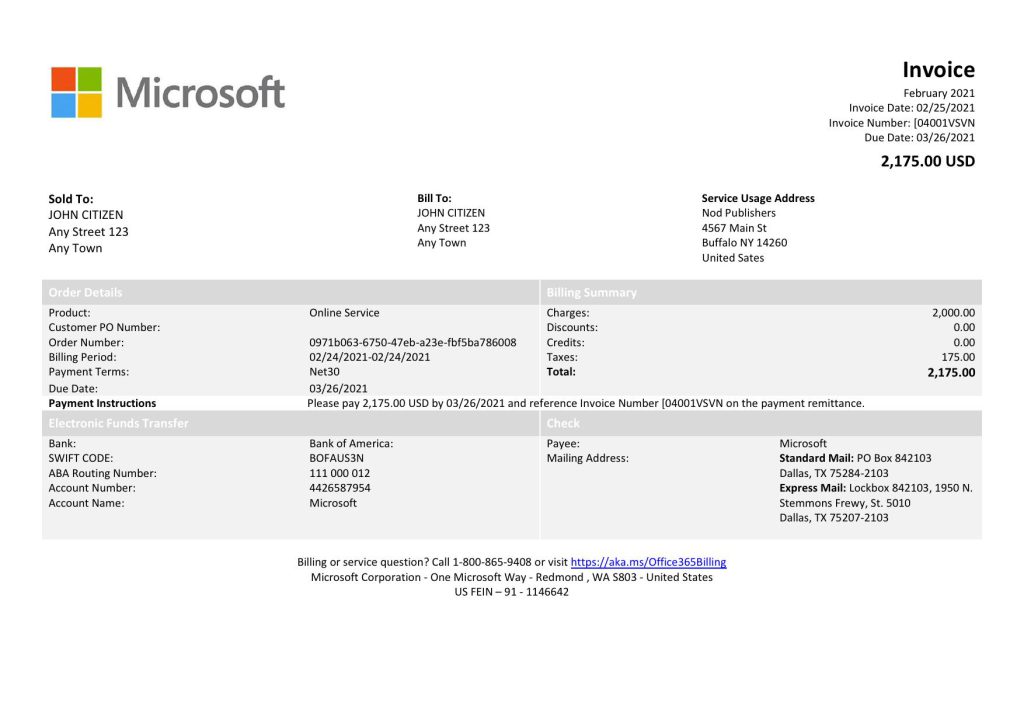This screenshot has height=724, width=1024.
Task: Click the SWIFT code BOFAUS3N
Action: (337, 458)
